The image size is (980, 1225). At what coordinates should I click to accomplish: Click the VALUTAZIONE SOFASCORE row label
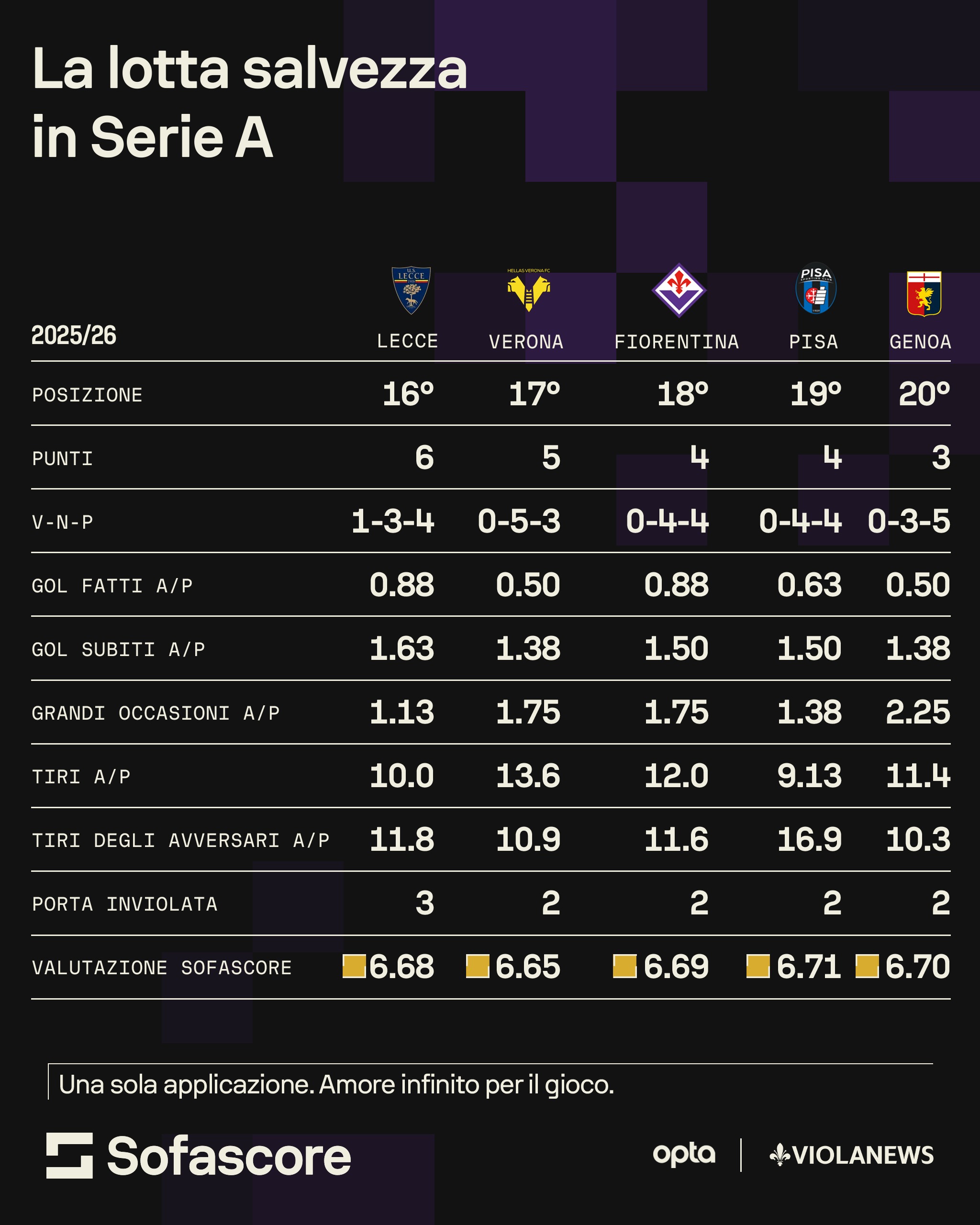tap(162, 968)
